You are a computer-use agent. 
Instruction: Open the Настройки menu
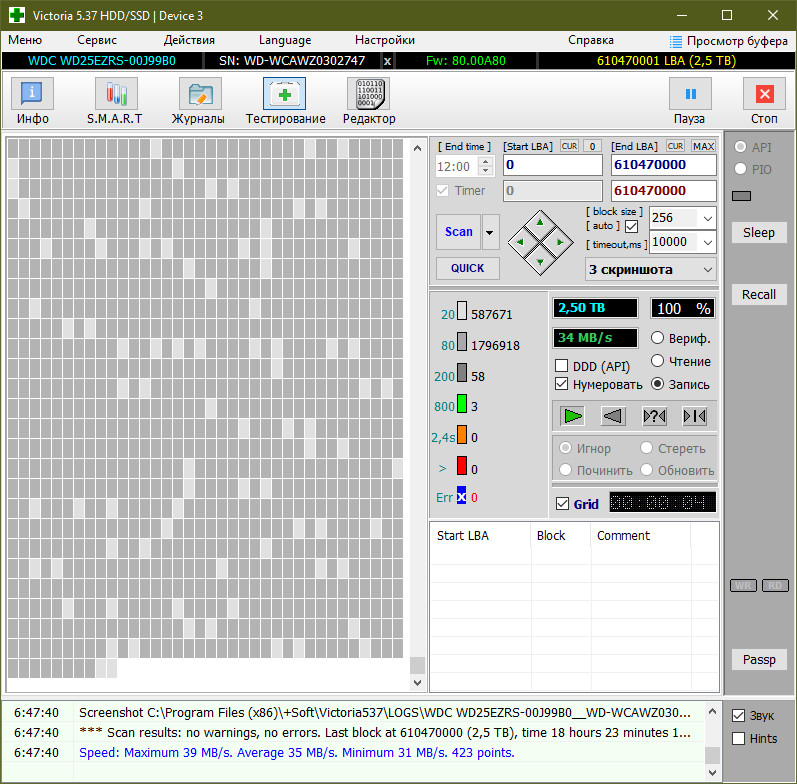(385, 40)
